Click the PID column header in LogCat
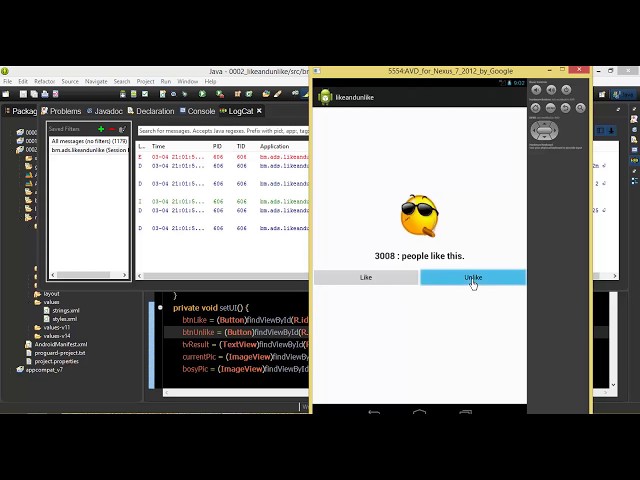The height and width of the screenshot is (480, 640). pos(217,147)
